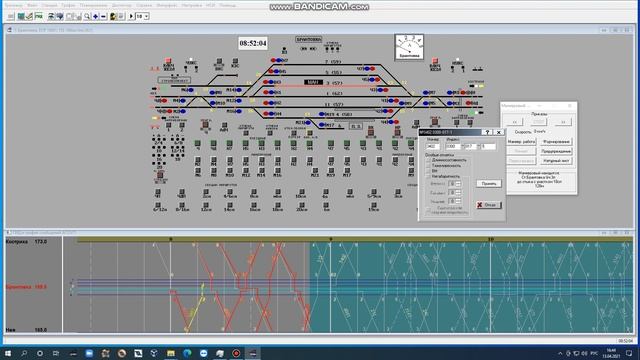Open the НСИ menu
The width and height of the screenshot is (640, 360).
[211, 5]
